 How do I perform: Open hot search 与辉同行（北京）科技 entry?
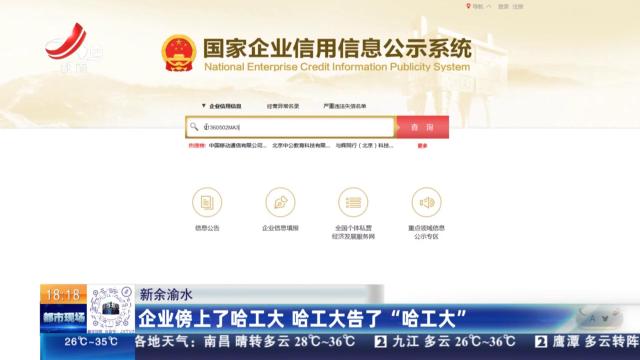(365, 145)
